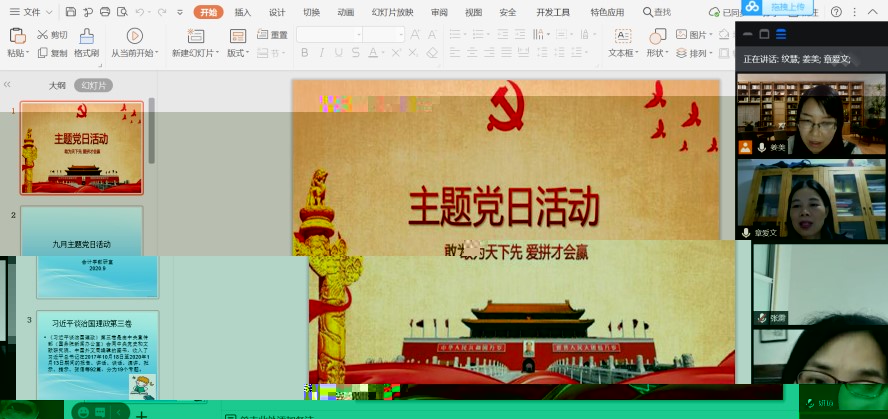Select slide 3 thumbnail 习近平谈治国理政第三卷

(x=97, y=354)
